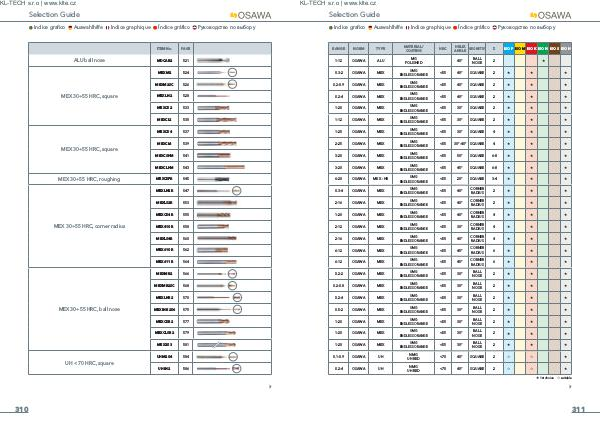This screenshot has width=600, height=424.
Task: Click page number 311 at bottom right
Action: click(579, 410)
